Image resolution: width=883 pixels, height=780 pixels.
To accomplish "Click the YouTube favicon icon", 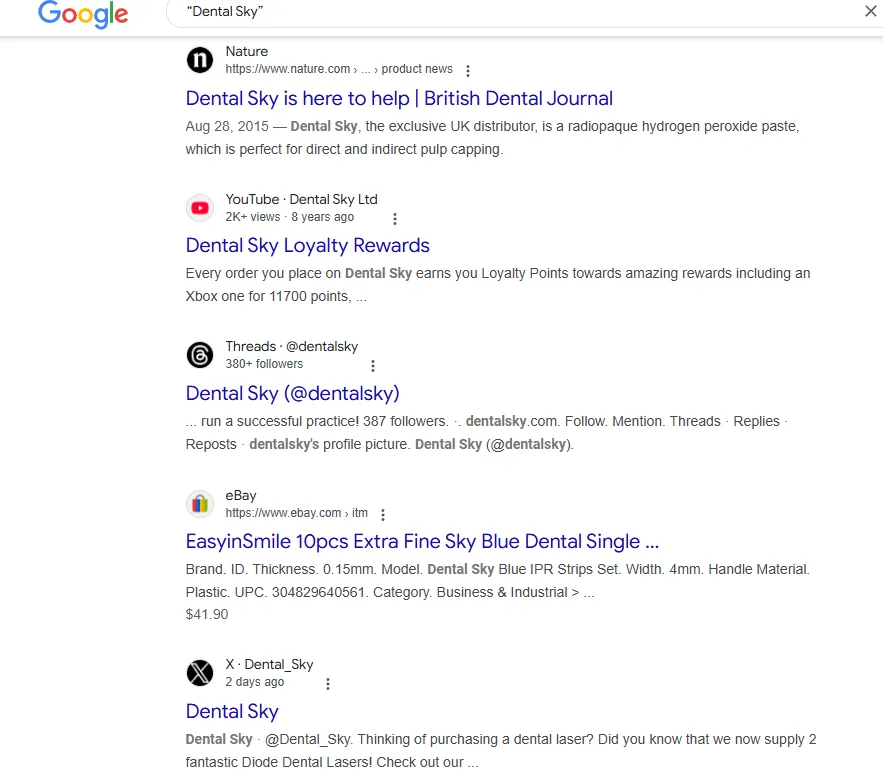I will [200, 208].
